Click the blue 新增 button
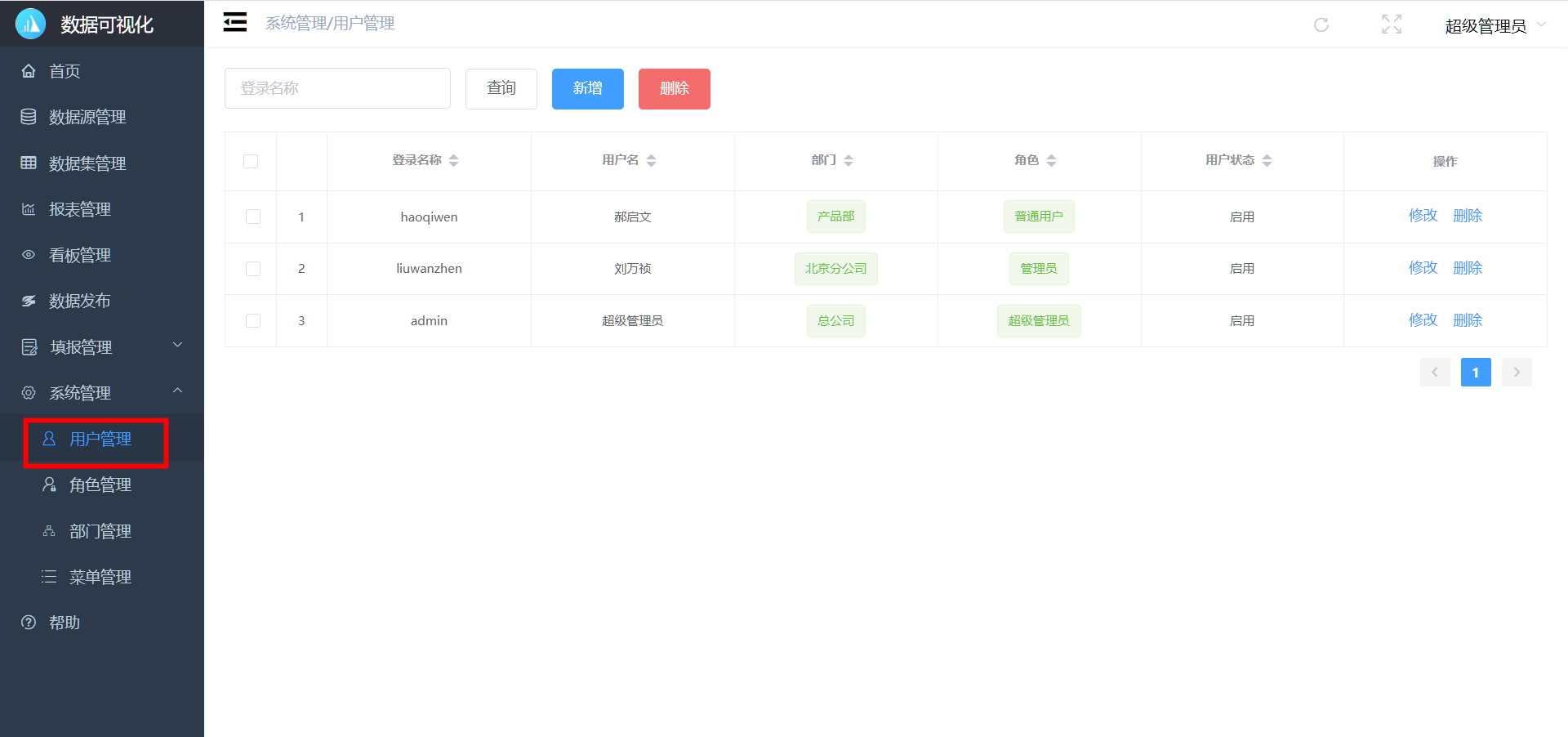1568x737 pixels. 588,88
